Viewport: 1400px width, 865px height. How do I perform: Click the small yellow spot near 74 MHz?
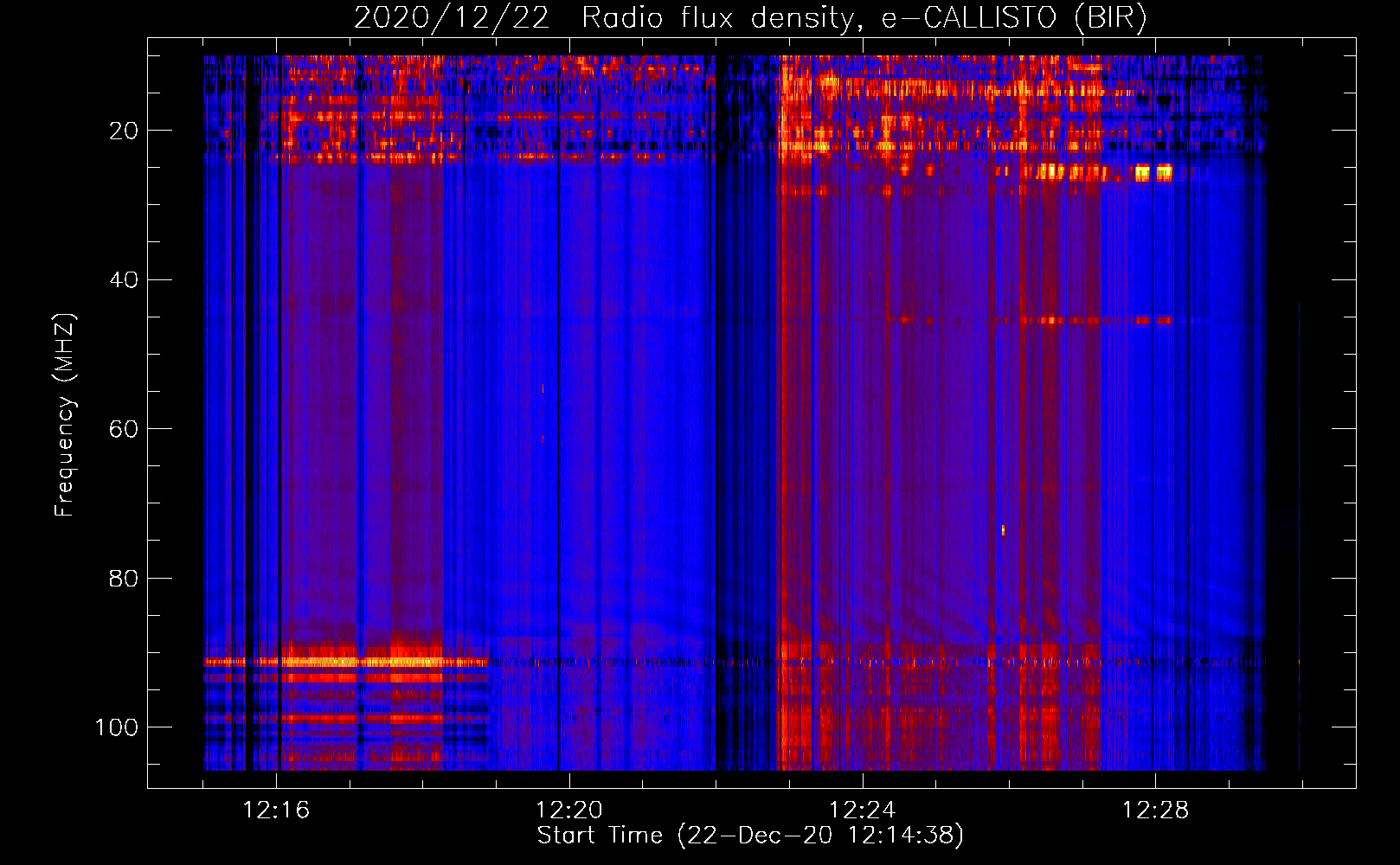1003,530
